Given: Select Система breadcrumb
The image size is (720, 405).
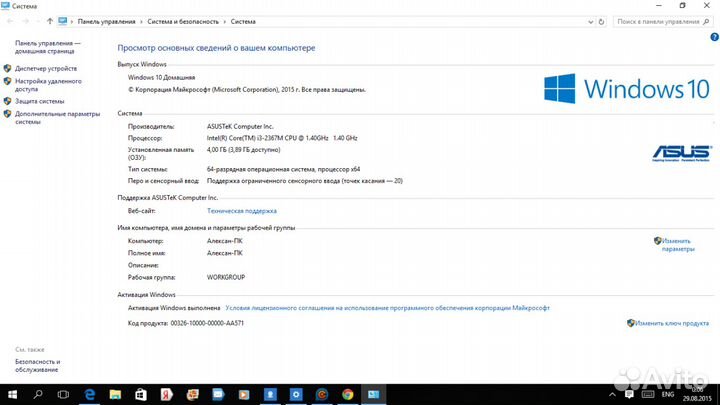Looking at the screenshot, I should [x=243, y=22].
